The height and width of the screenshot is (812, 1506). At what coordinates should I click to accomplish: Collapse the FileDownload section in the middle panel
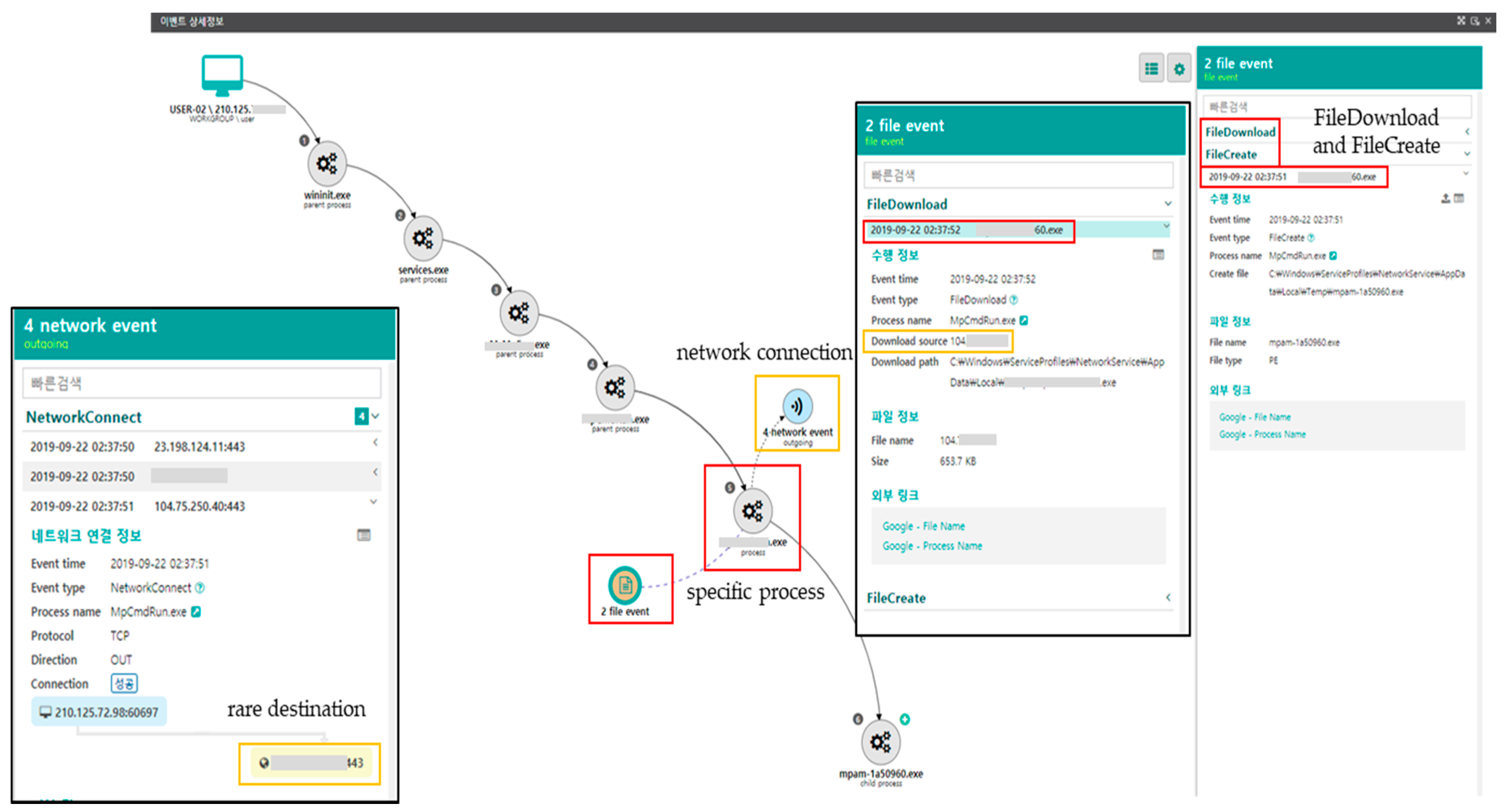(1168, 204)
